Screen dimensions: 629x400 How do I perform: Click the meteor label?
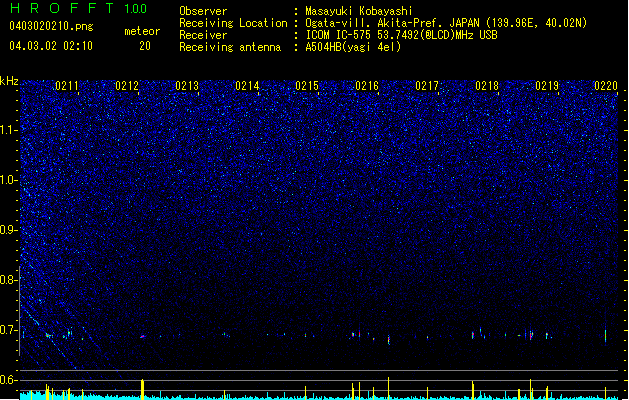142,31
